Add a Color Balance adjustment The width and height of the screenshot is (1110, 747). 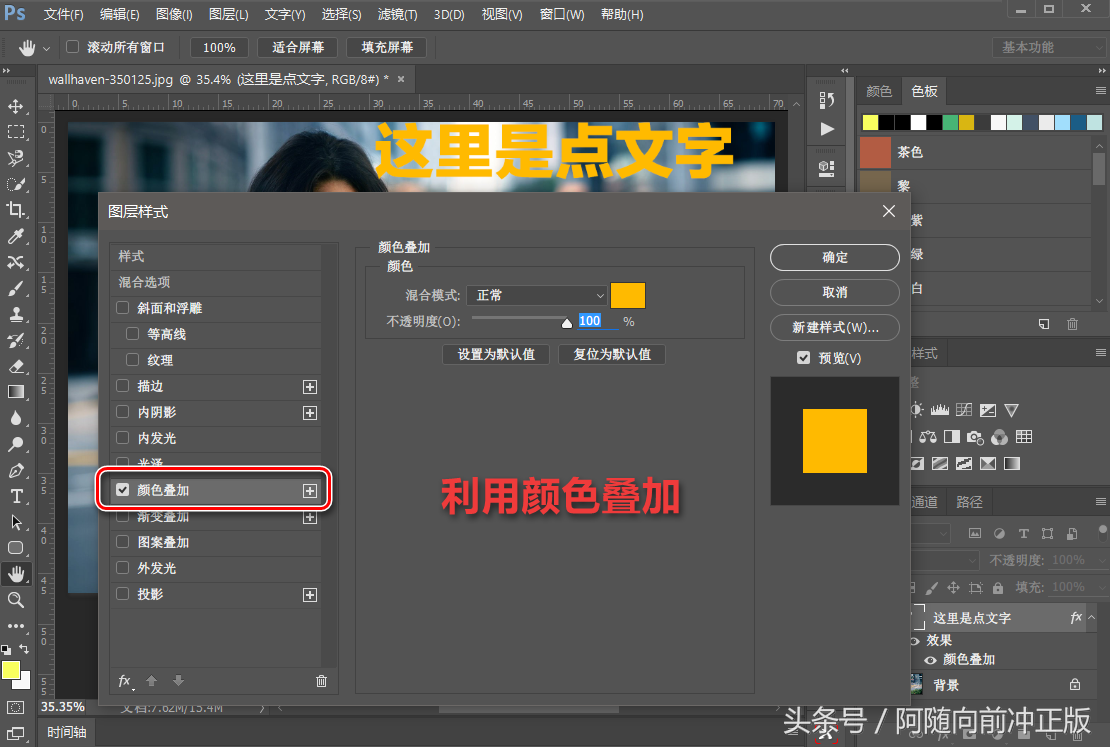(928, 437)
